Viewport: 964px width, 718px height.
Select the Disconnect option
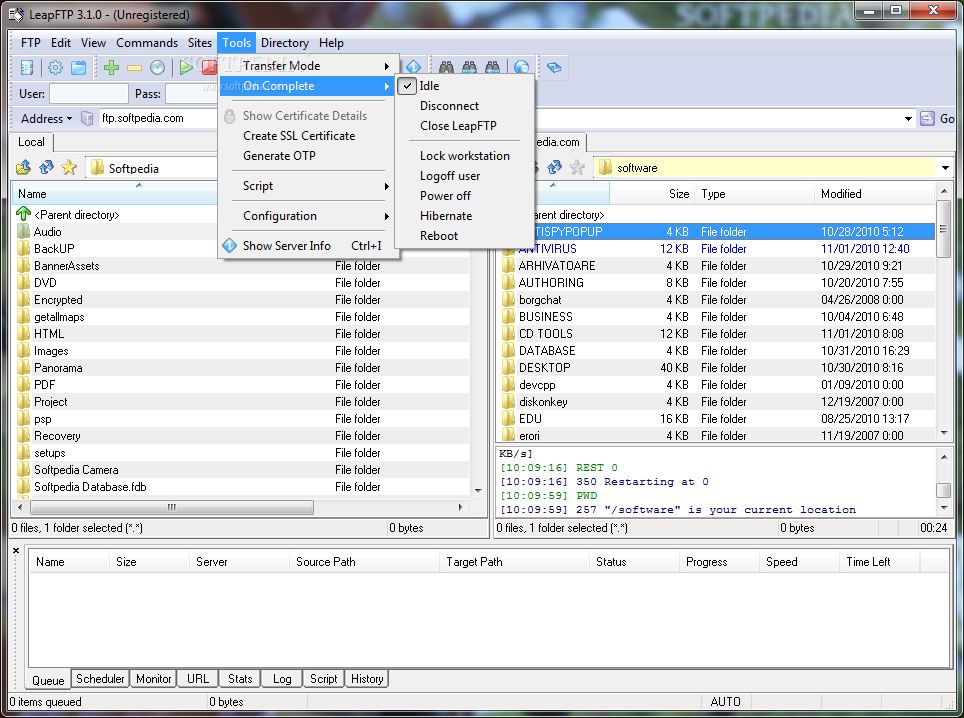(464, 106)
